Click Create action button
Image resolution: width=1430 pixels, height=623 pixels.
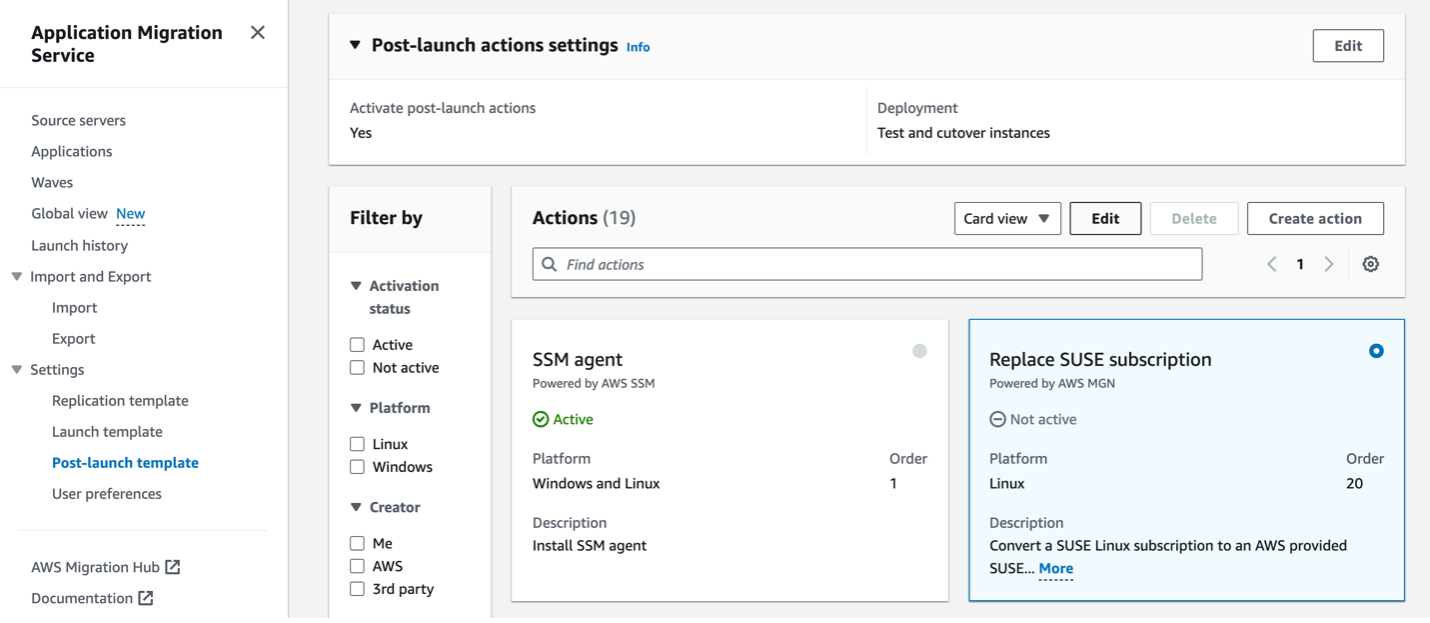click(x=1315, y=218)
